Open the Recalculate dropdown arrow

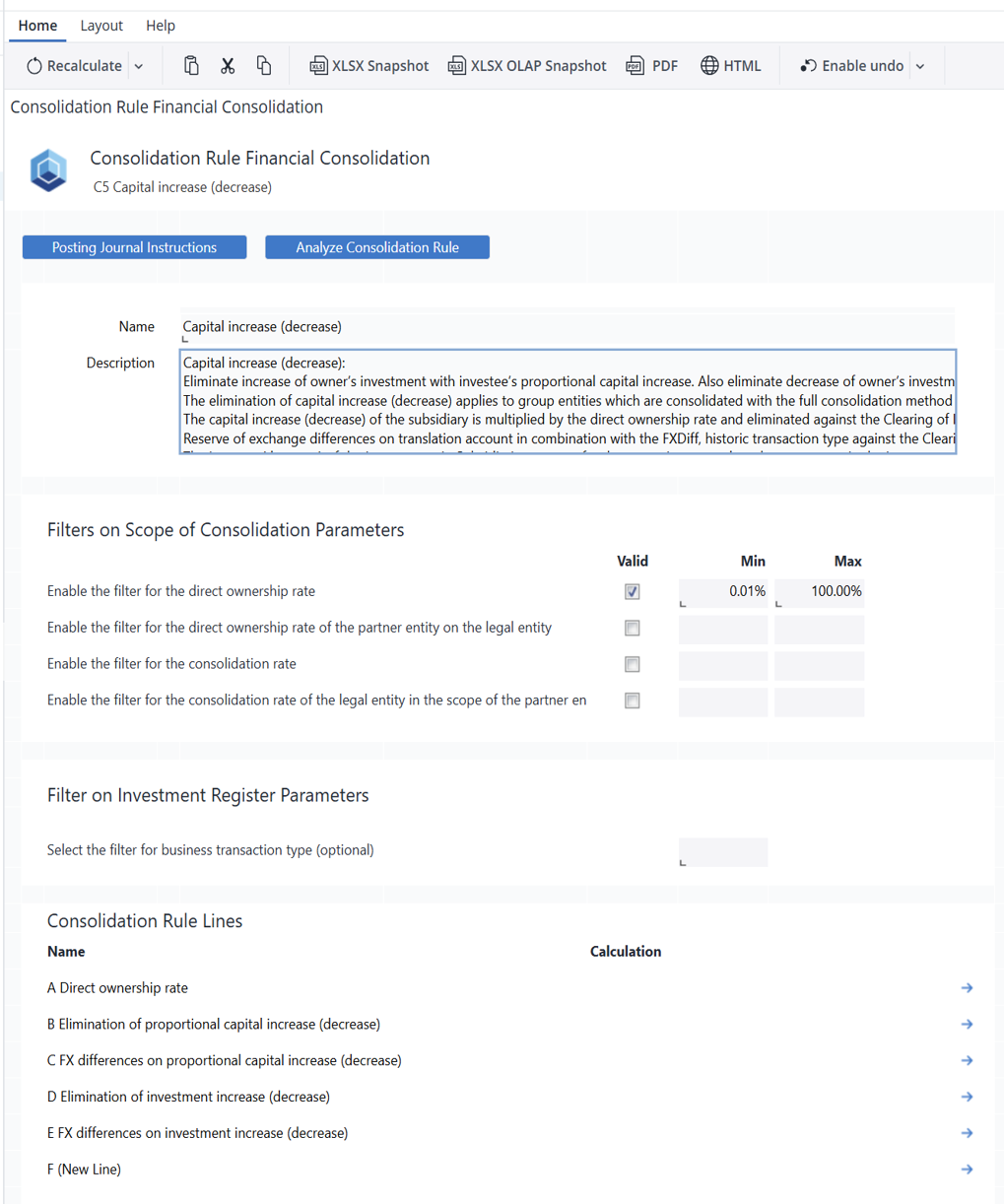[139, 66]
